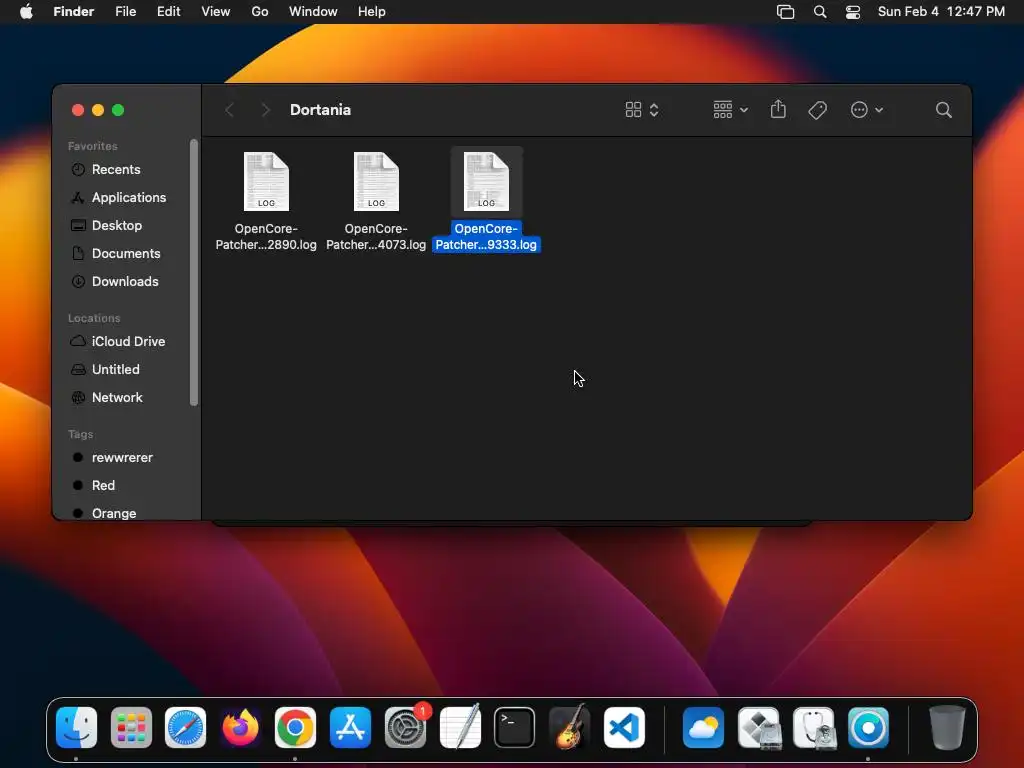The image size is (1024, 768).
Task: Launch GarageBand from the Dock
Action: (569, 728)
